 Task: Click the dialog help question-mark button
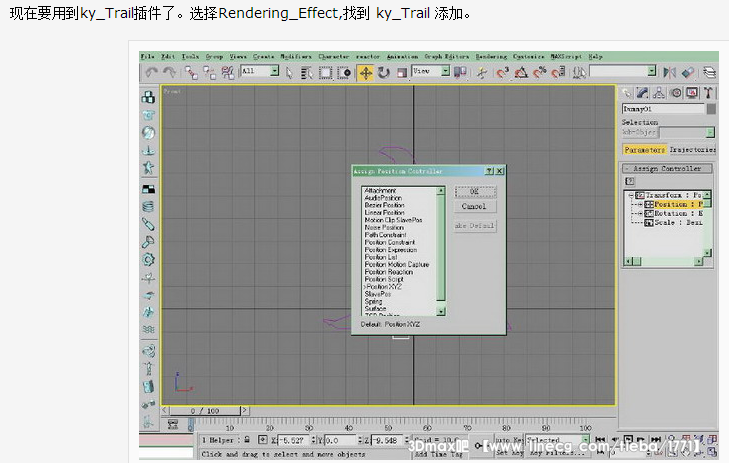[489, 171]
